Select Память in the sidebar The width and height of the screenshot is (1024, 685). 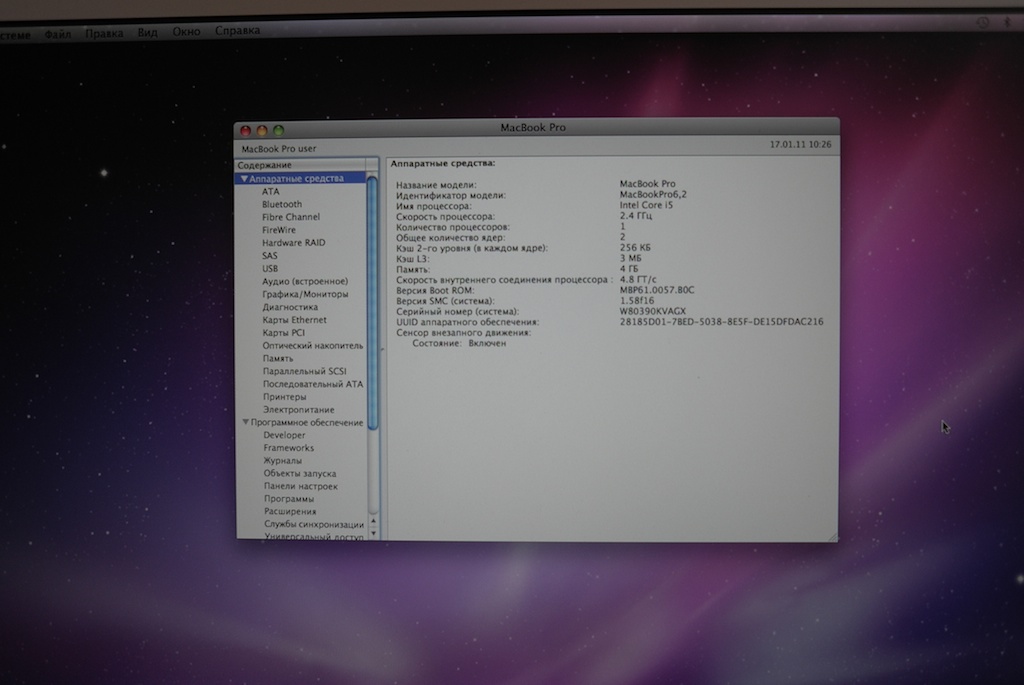(278, 358)
